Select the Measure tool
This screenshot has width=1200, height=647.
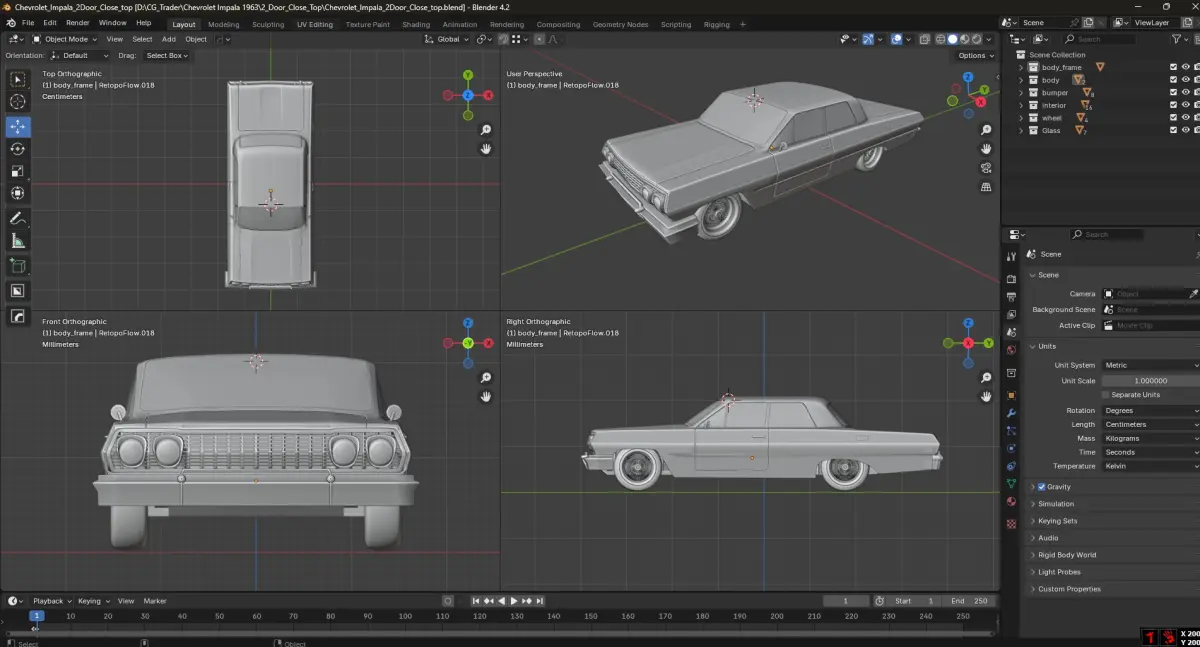tap(18, 241)
